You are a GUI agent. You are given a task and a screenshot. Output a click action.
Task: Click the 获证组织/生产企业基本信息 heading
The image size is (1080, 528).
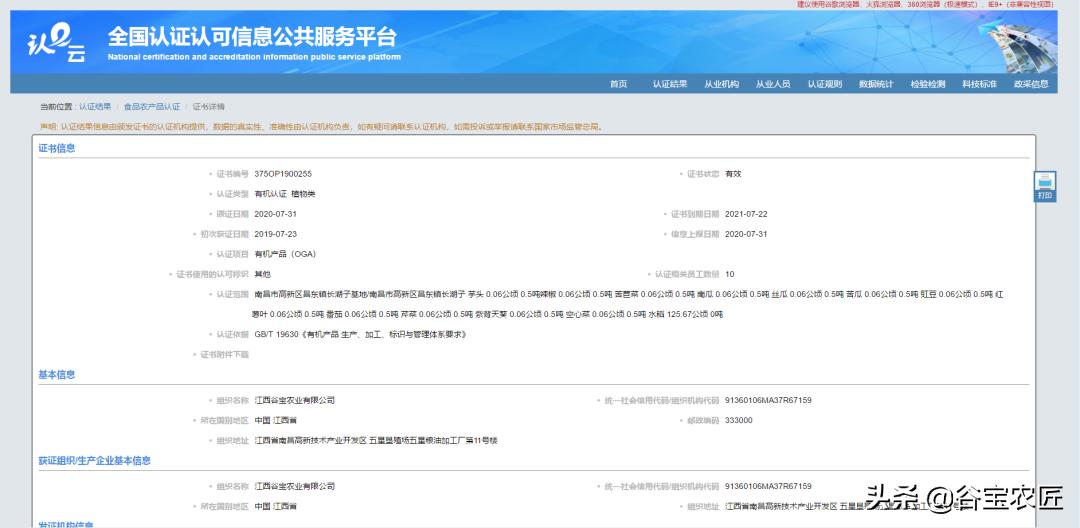[x=94, y=461]
